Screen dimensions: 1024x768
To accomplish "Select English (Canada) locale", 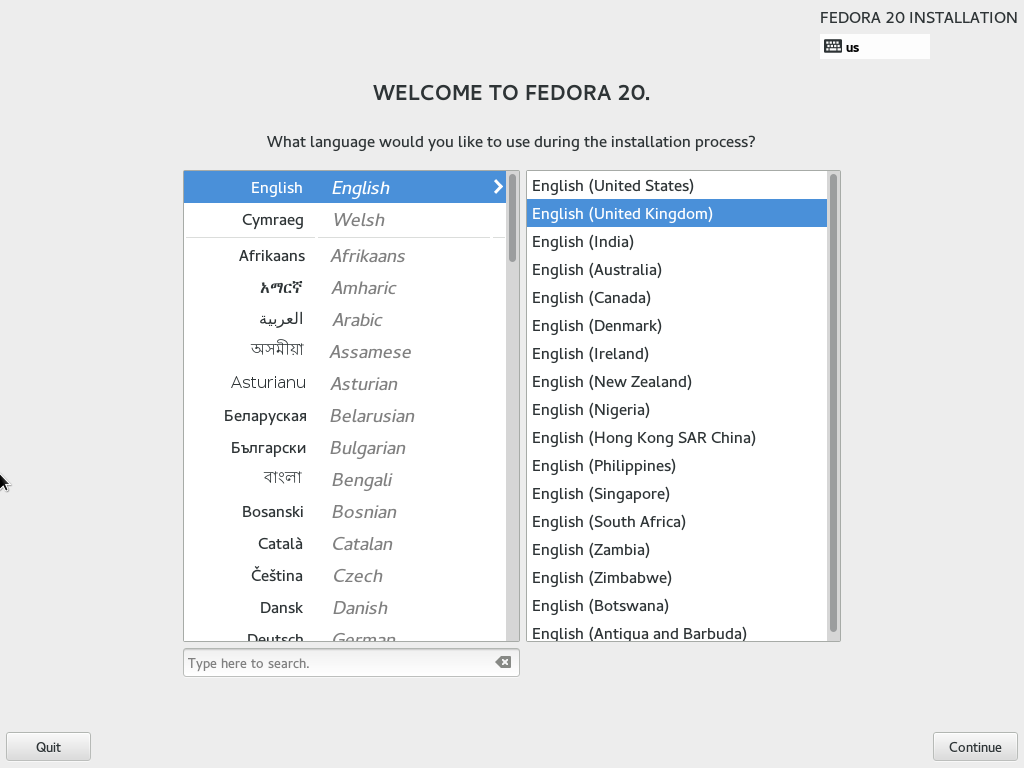I will 677,298.
